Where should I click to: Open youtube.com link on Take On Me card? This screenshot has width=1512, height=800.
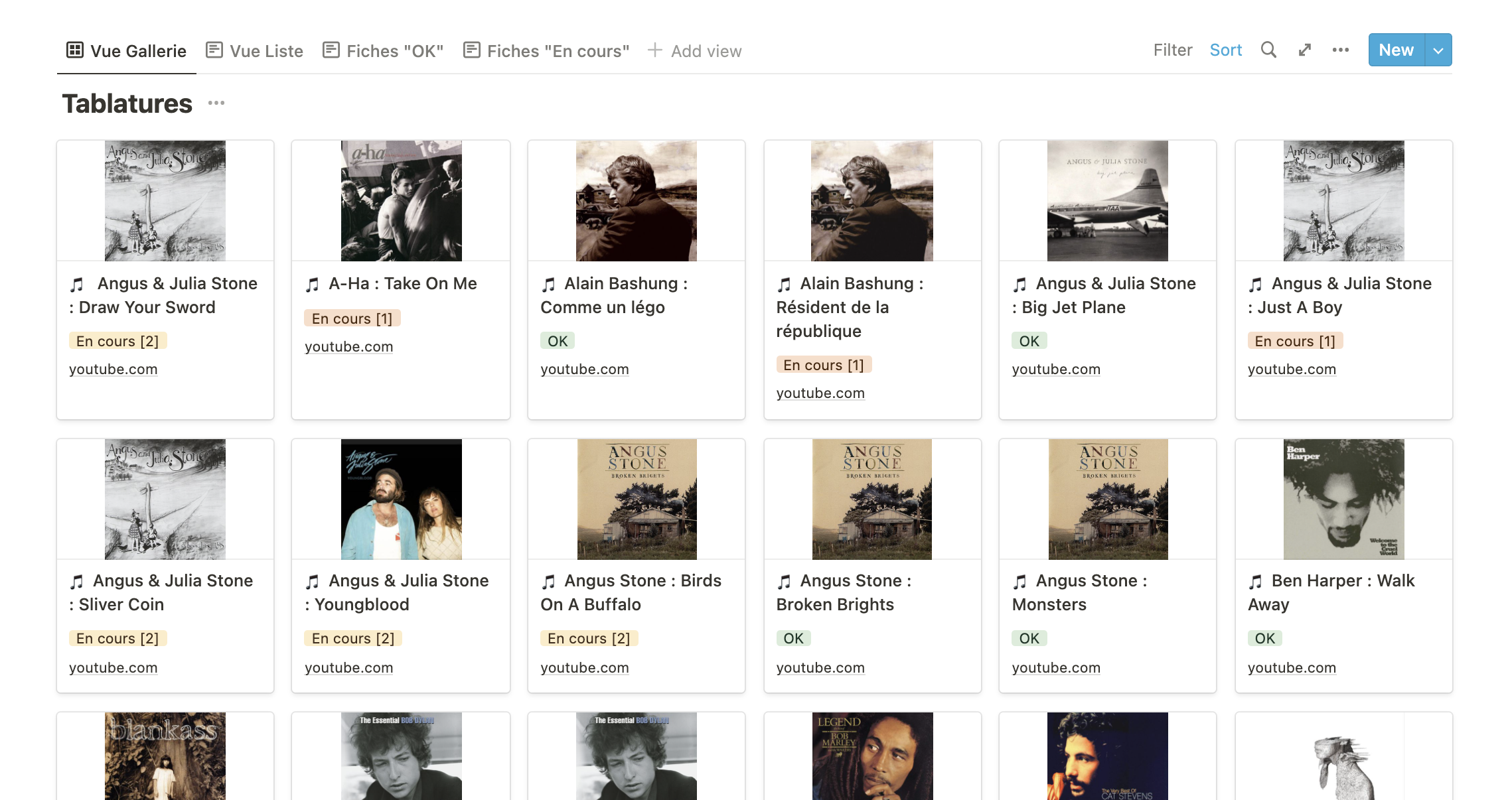[x=349, y=346]
